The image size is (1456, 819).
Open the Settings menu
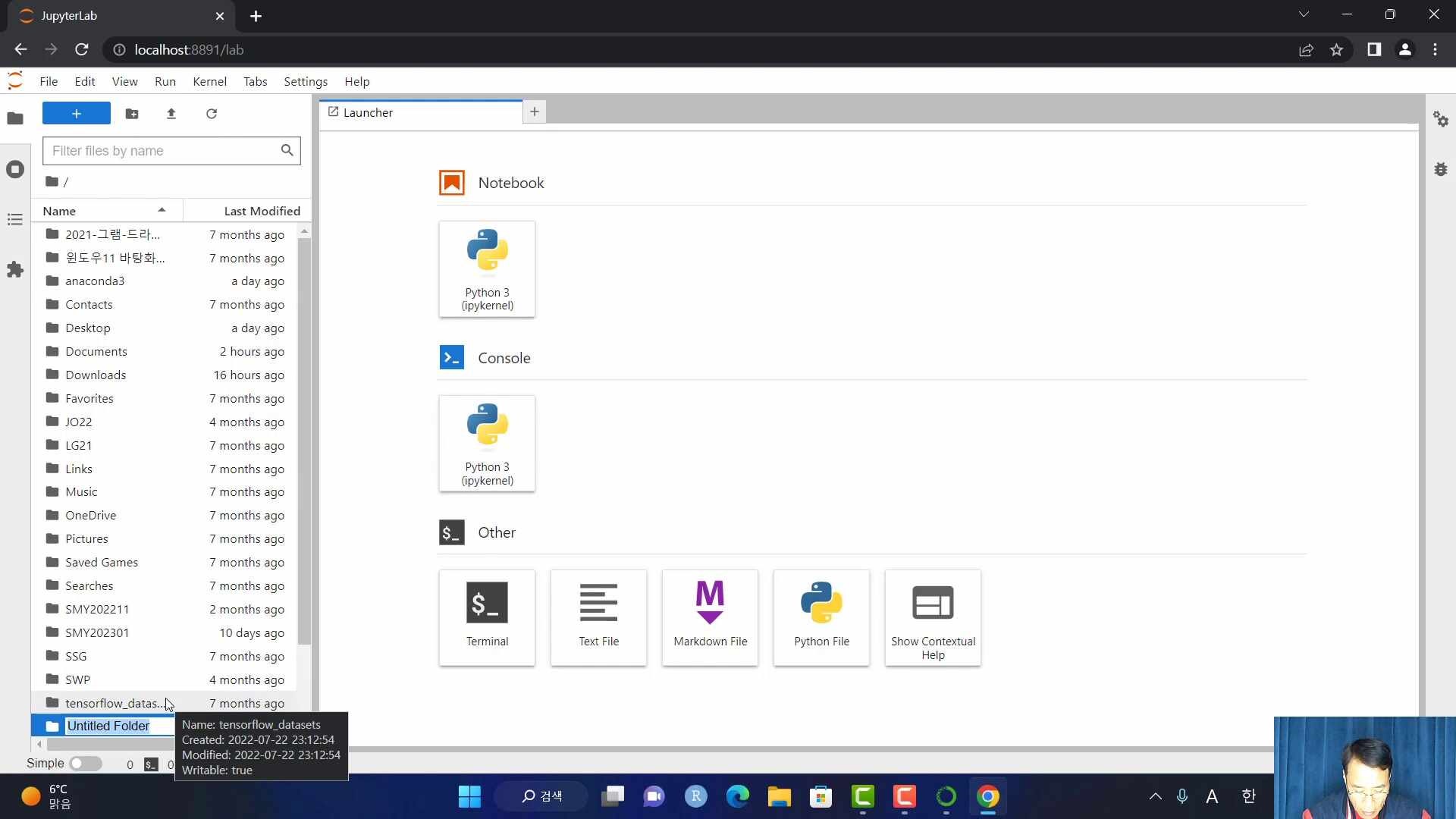[306, 81]
